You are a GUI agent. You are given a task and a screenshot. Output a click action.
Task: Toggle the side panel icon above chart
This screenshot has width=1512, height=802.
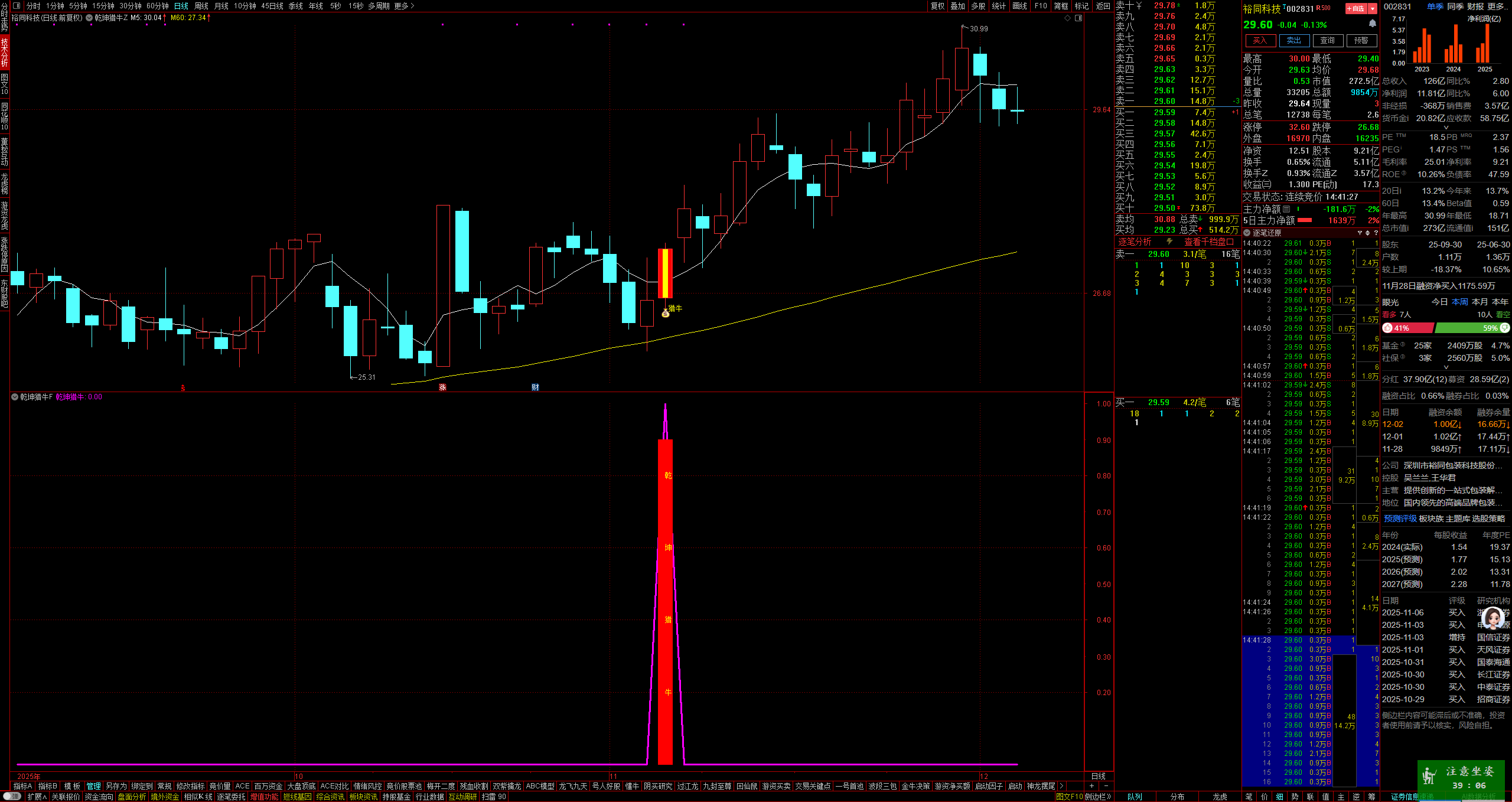1078,18
